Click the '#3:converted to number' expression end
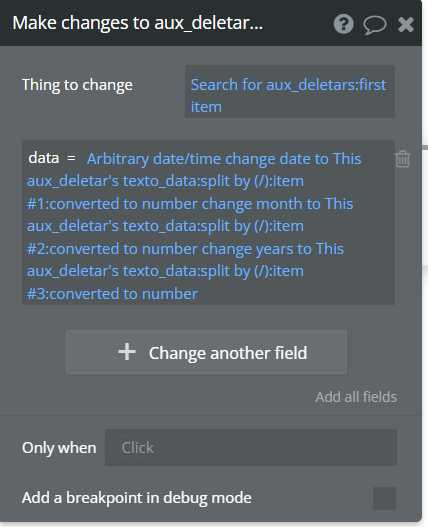The width and height of the screenshot is (428, 527). [112, 294]
